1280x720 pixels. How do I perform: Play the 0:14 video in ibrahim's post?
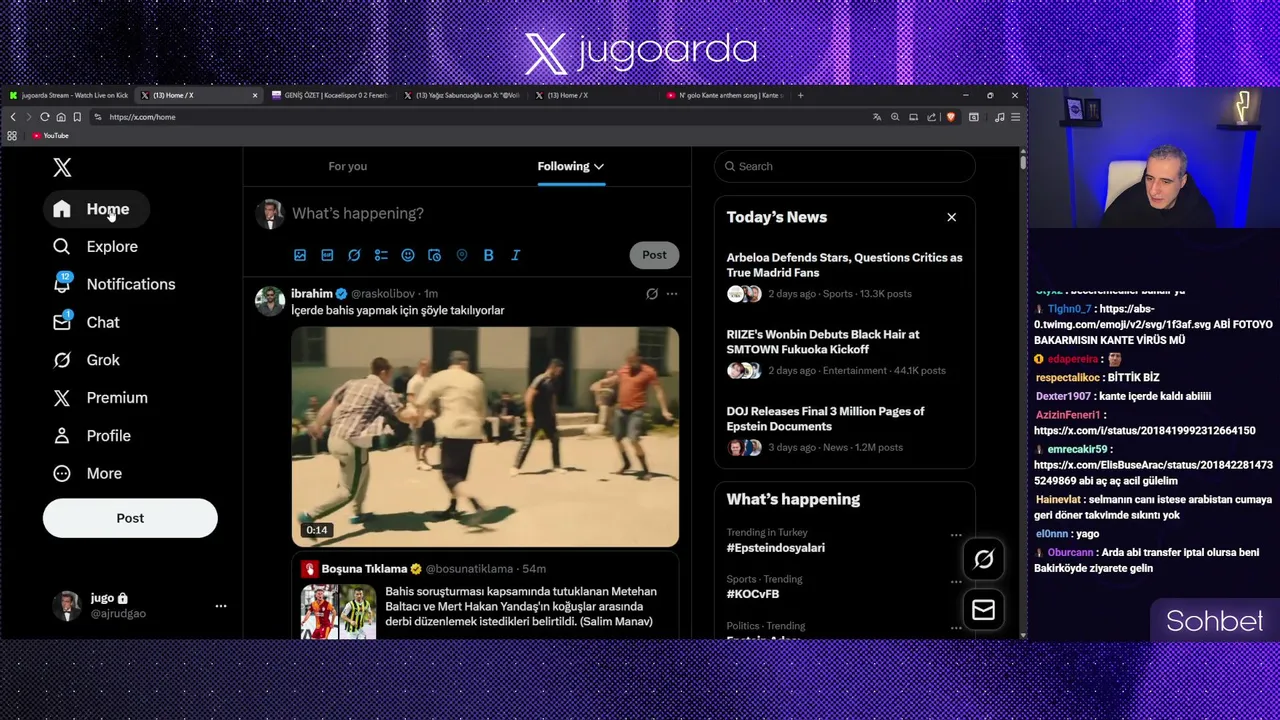point(485,437)
